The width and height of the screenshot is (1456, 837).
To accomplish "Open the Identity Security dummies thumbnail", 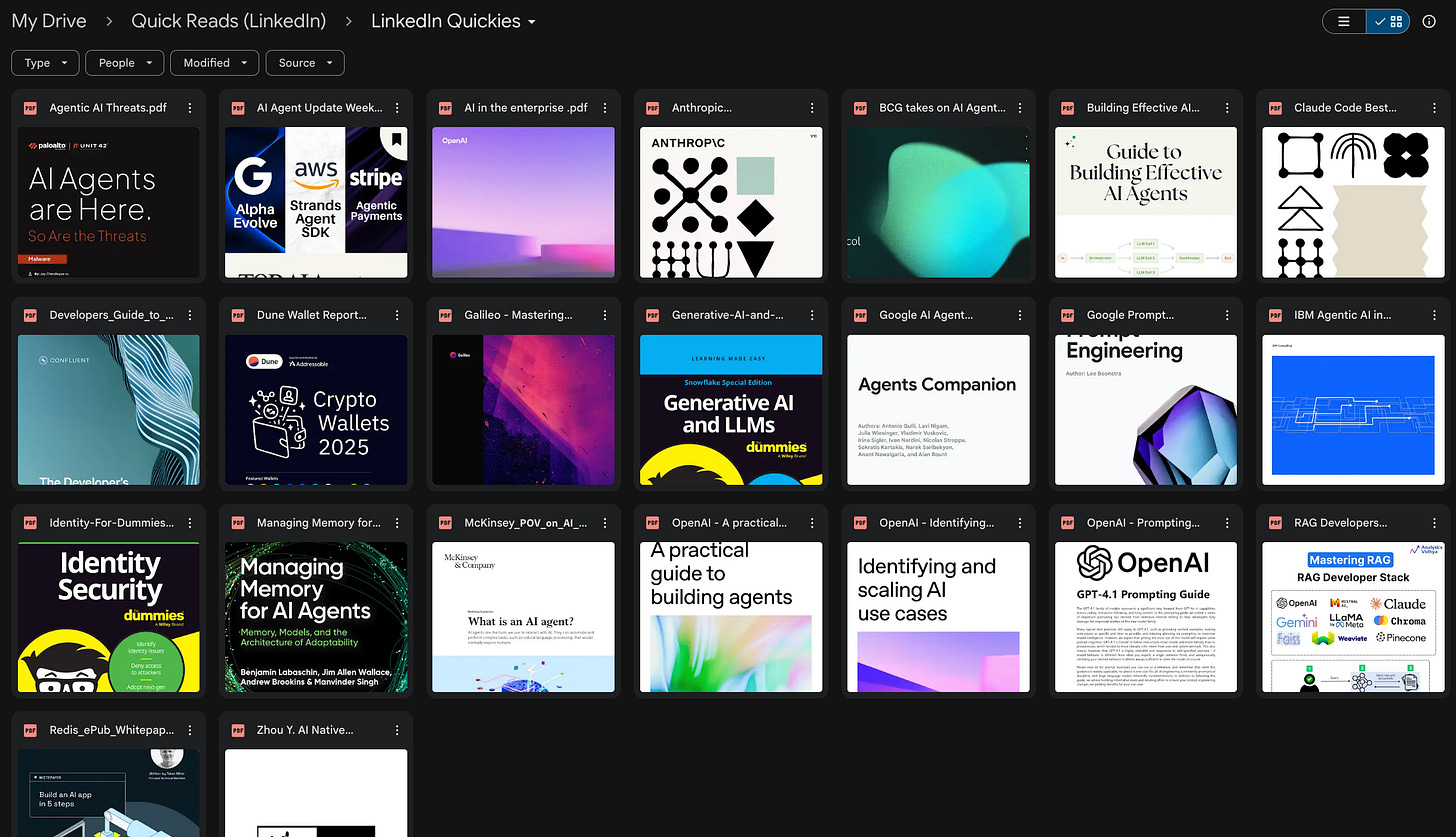I will [x=109, y=617].
